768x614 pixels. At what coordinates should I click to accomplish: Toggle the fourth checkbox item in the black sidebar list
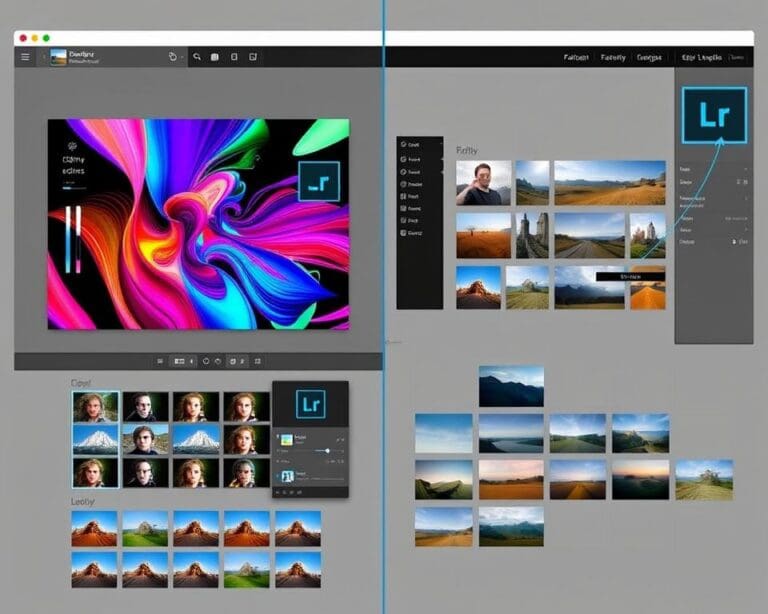404,184
